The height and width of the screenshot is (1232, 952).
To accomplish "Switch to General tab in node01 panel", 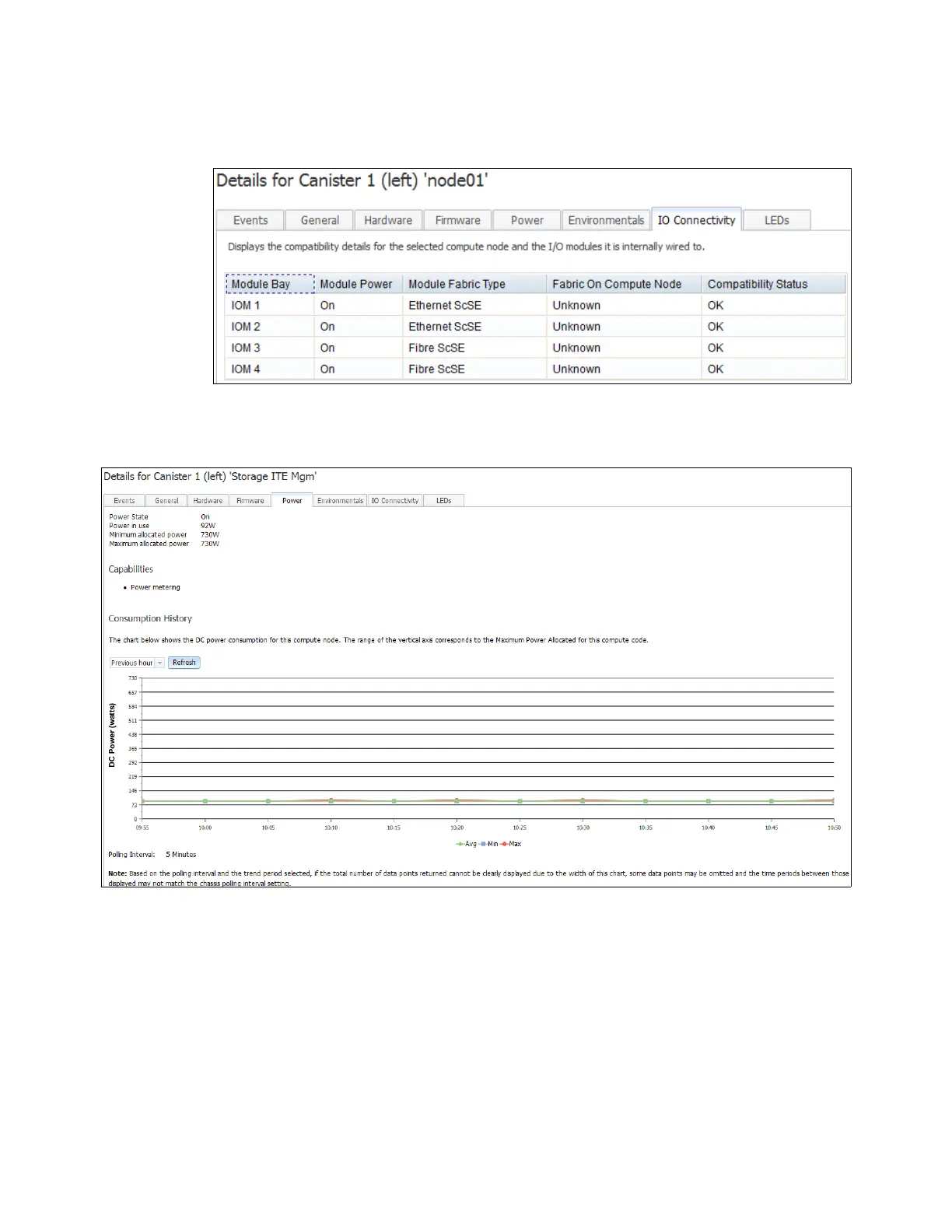I will click(320, 220).
